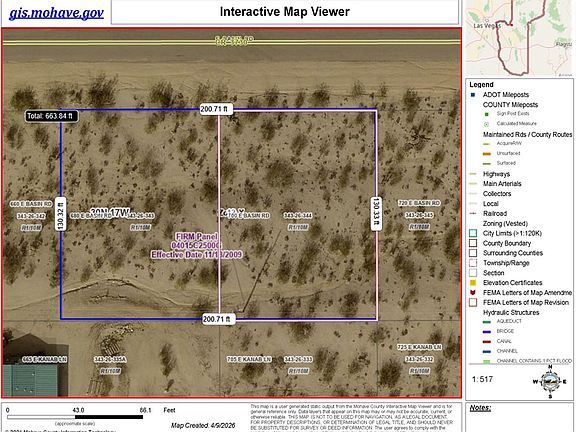Click the ADOT Mileposts legend symbol

point(473,95)
